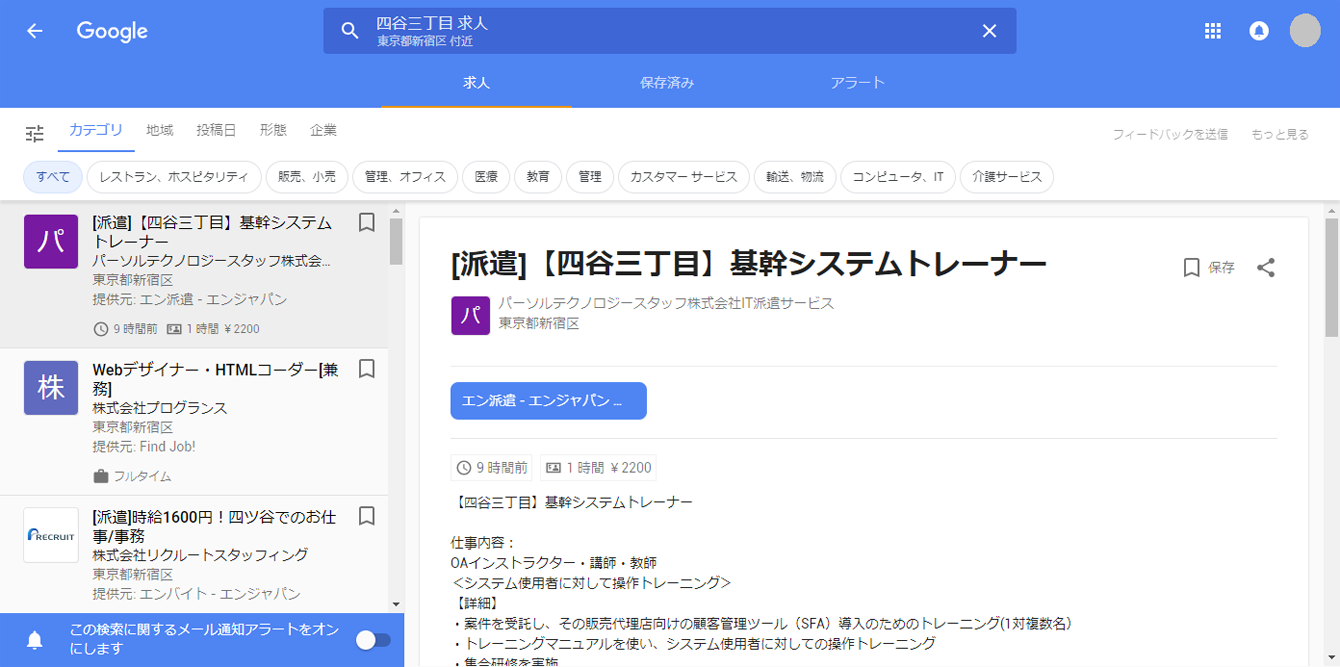Image resolution: width=1340 pixels, height=667 pixels.
Task: Share the job posting
Action: coord(1266,267)
